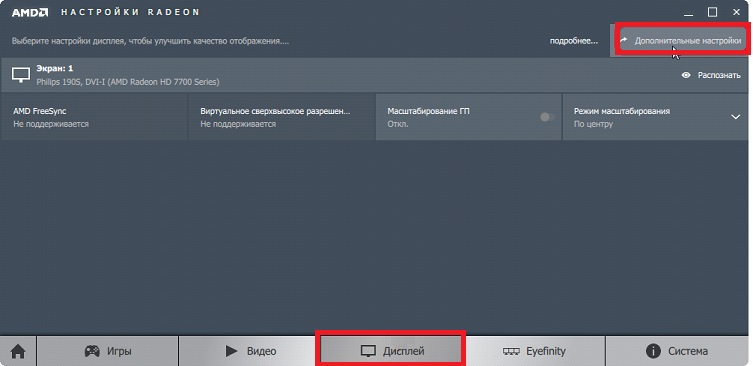Image resolution: width=753 pixels, height=366 pixels.
Task: Toggle the Масштабирование ГП switch
Action: point(547,117)
